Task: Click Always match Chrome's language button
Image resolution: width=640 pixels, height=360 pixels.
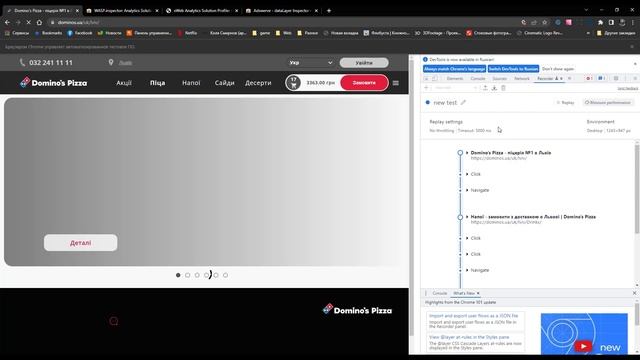Action: click(454, 69)
